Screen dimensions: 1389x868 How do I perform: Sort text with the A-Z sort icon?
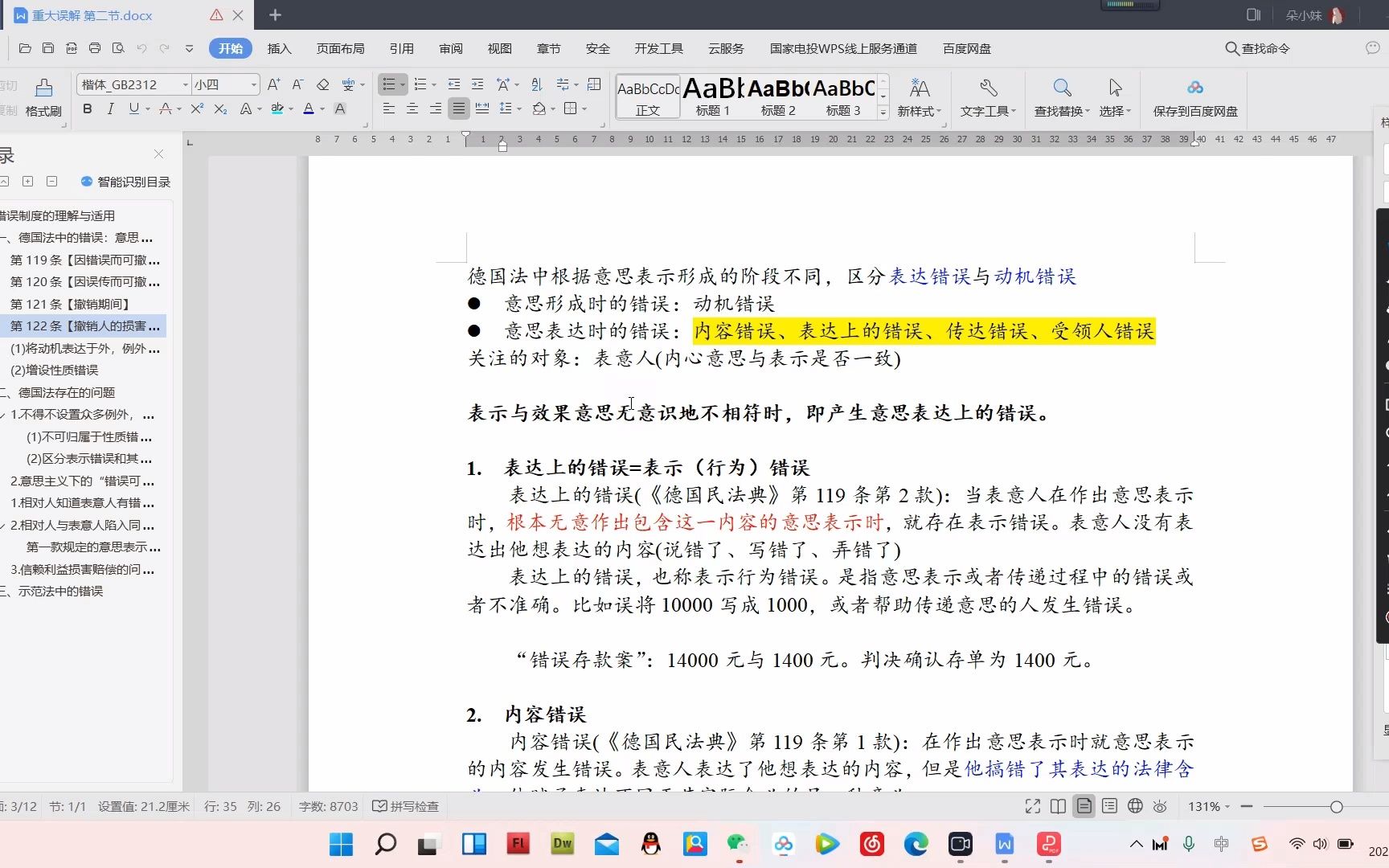tap(537, 84)
